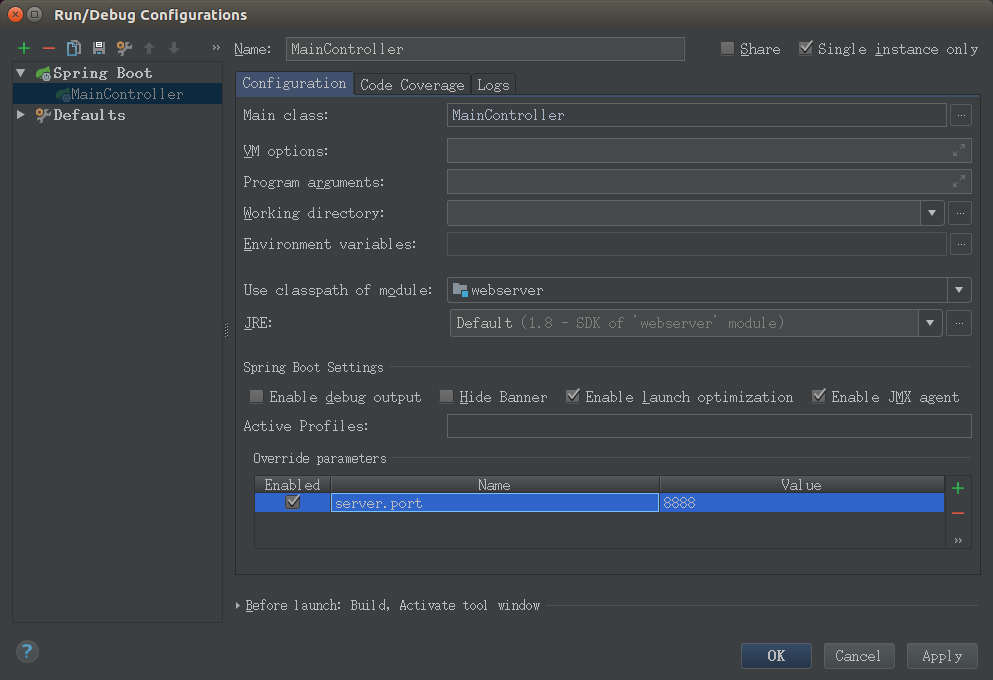
Task: Click the Active Profiles input field
Action: pyautogui.click(x=709, y=426)
